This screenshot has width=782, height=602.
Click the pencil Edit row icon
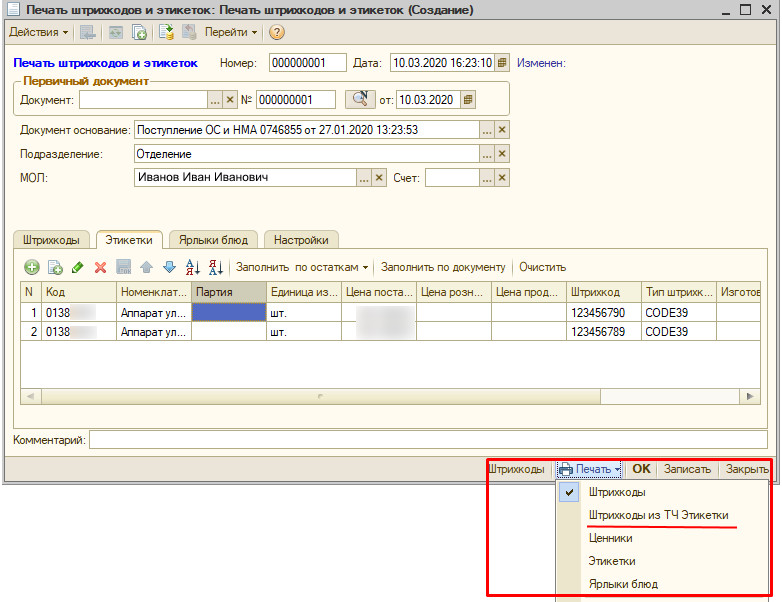coord(77,267)
